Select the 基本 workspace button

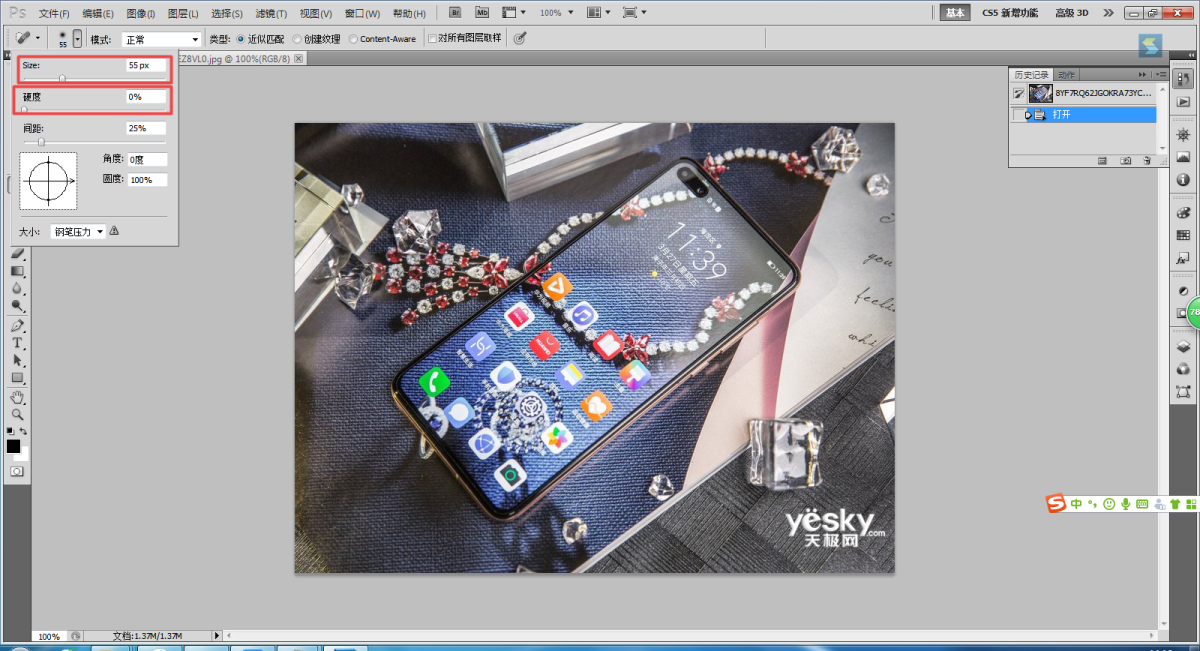click(x=955, y=13)
